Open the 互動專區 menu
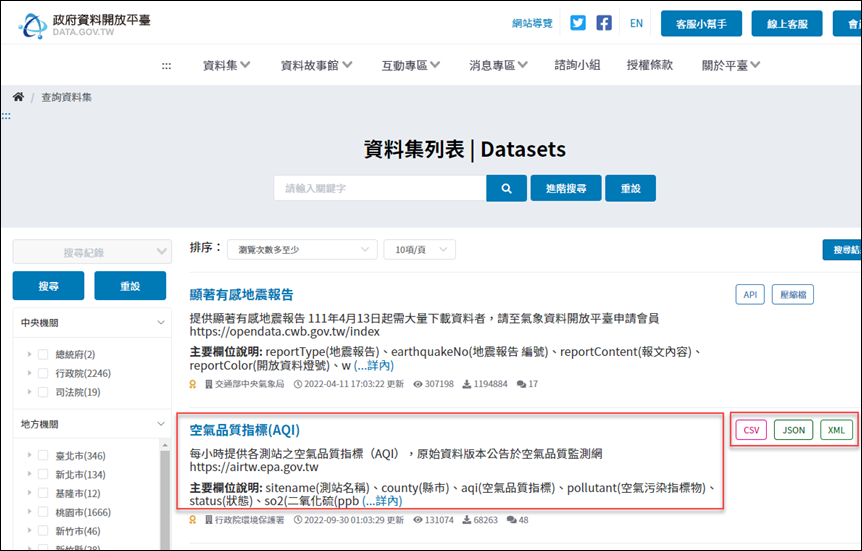This screenshot has width=862, height=551. [411, 65]
